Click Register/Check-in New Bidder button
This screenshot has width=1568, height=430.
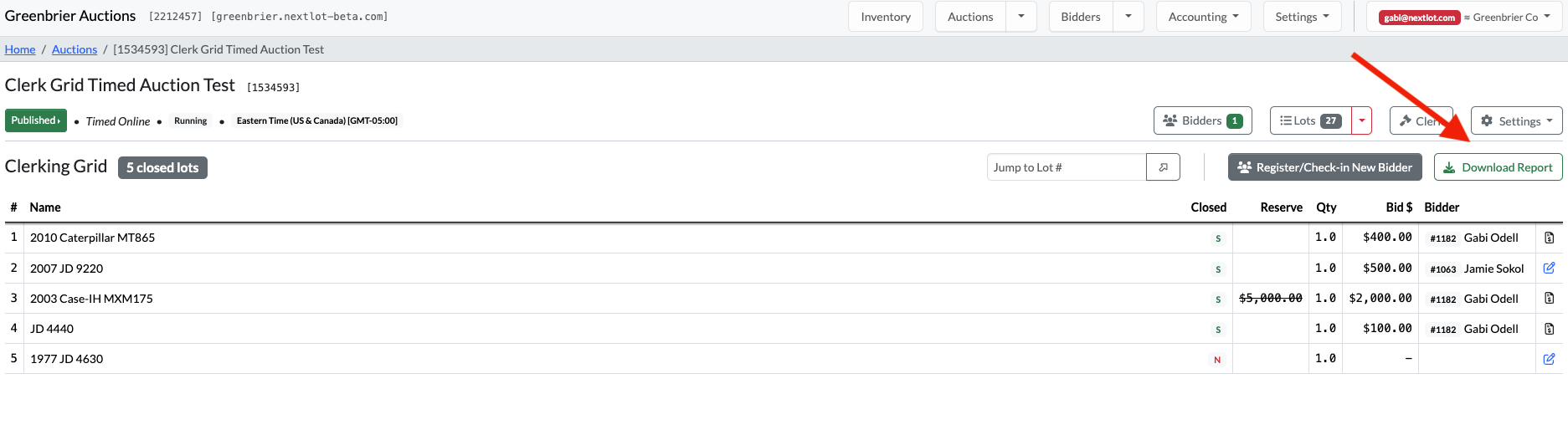(x=1324, y=167)
